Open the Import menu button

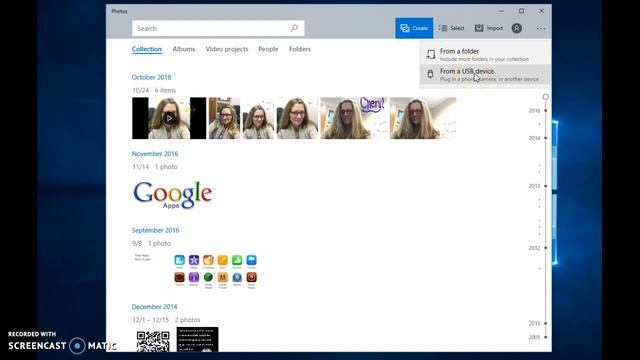(489, 28)
